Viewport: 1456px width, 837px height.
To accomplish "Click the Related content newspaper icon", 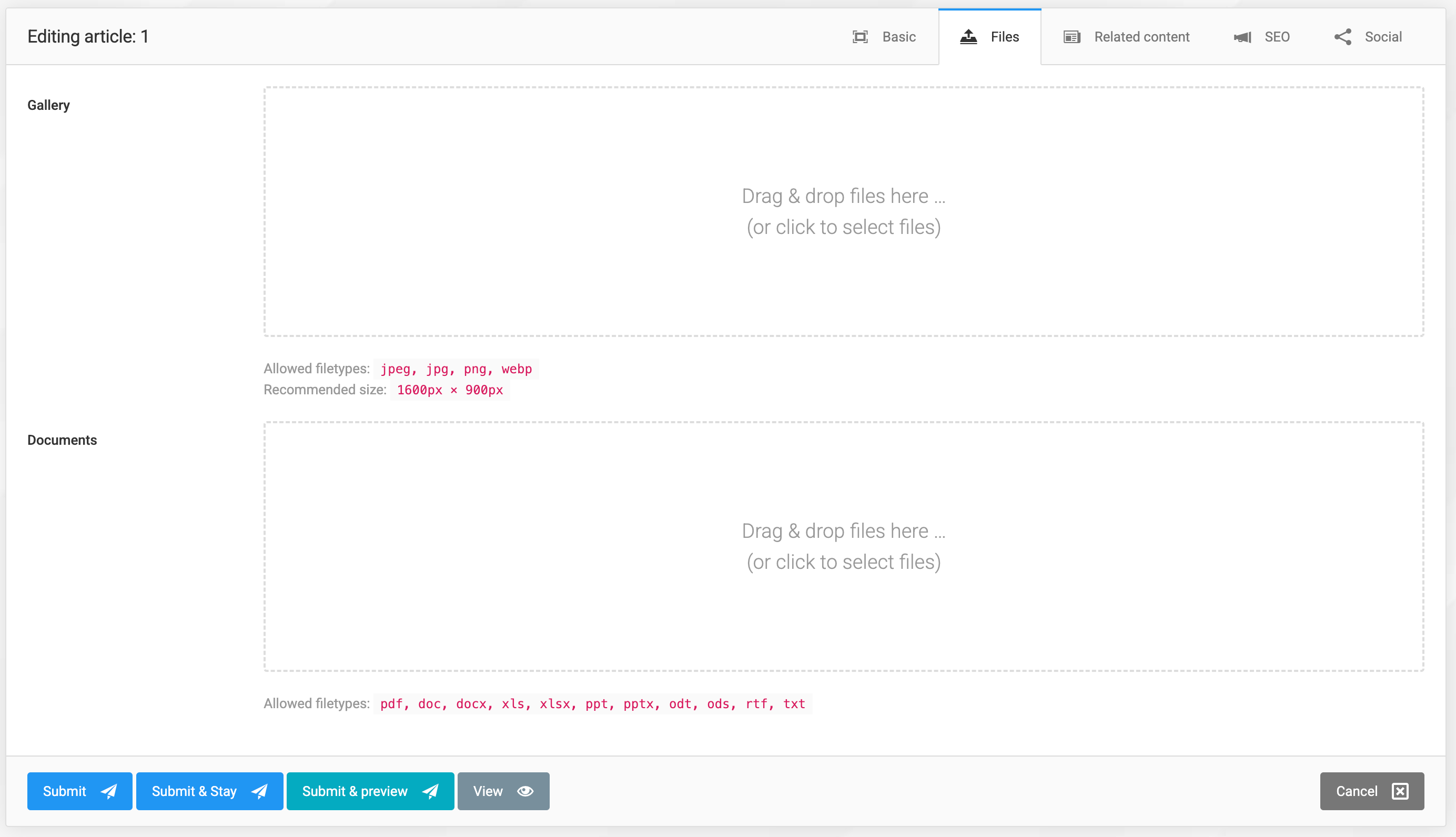I will click(1071, 37).
